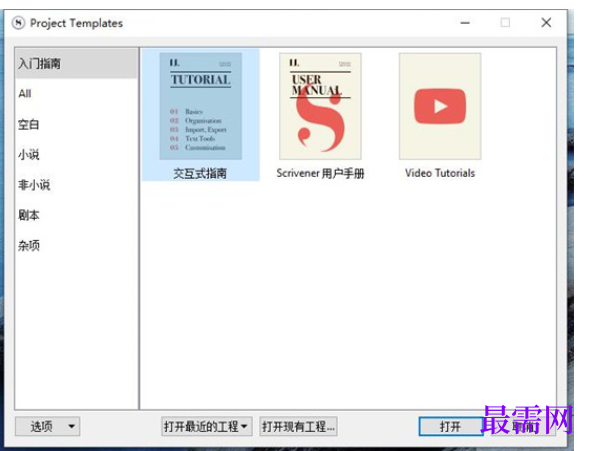Click the 打开现有工程... button
Screen dimensions: 592x451
click(x=298, y=426)
